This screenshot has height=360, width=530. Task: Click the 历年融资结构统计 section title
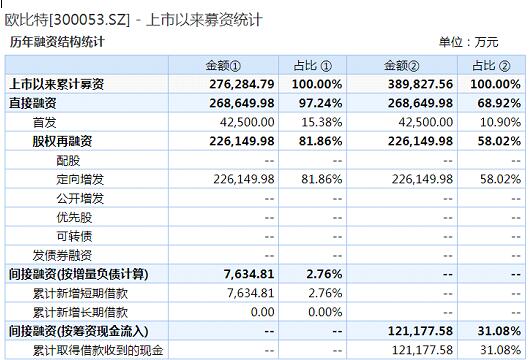coord(57,42)
